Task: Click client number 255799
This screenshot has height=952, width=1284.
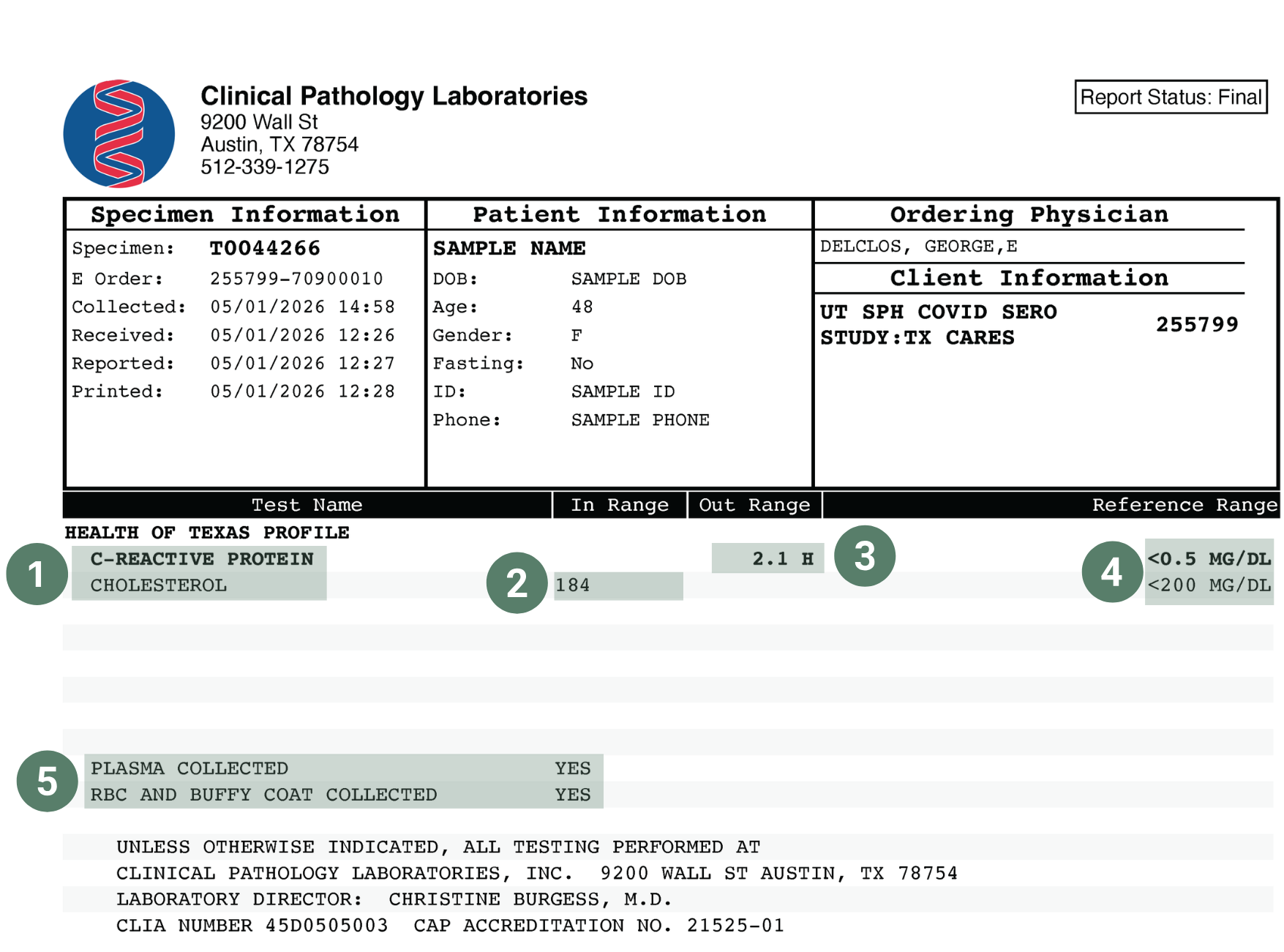Action: tap(1197, 324)
